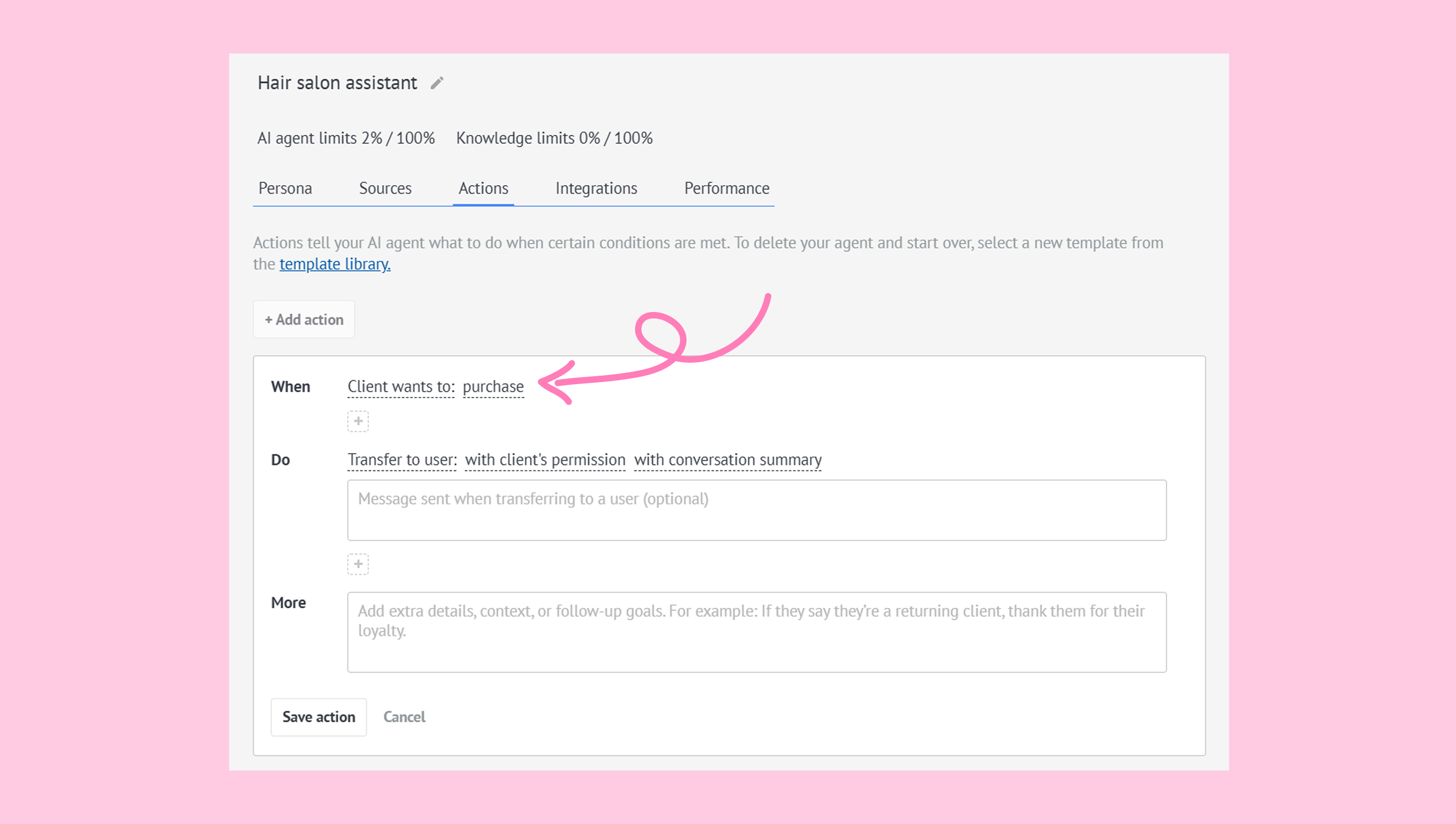The image size is (1456, 824).
Task: Click plus icon below transfer message box
Action: pos(358,564)
